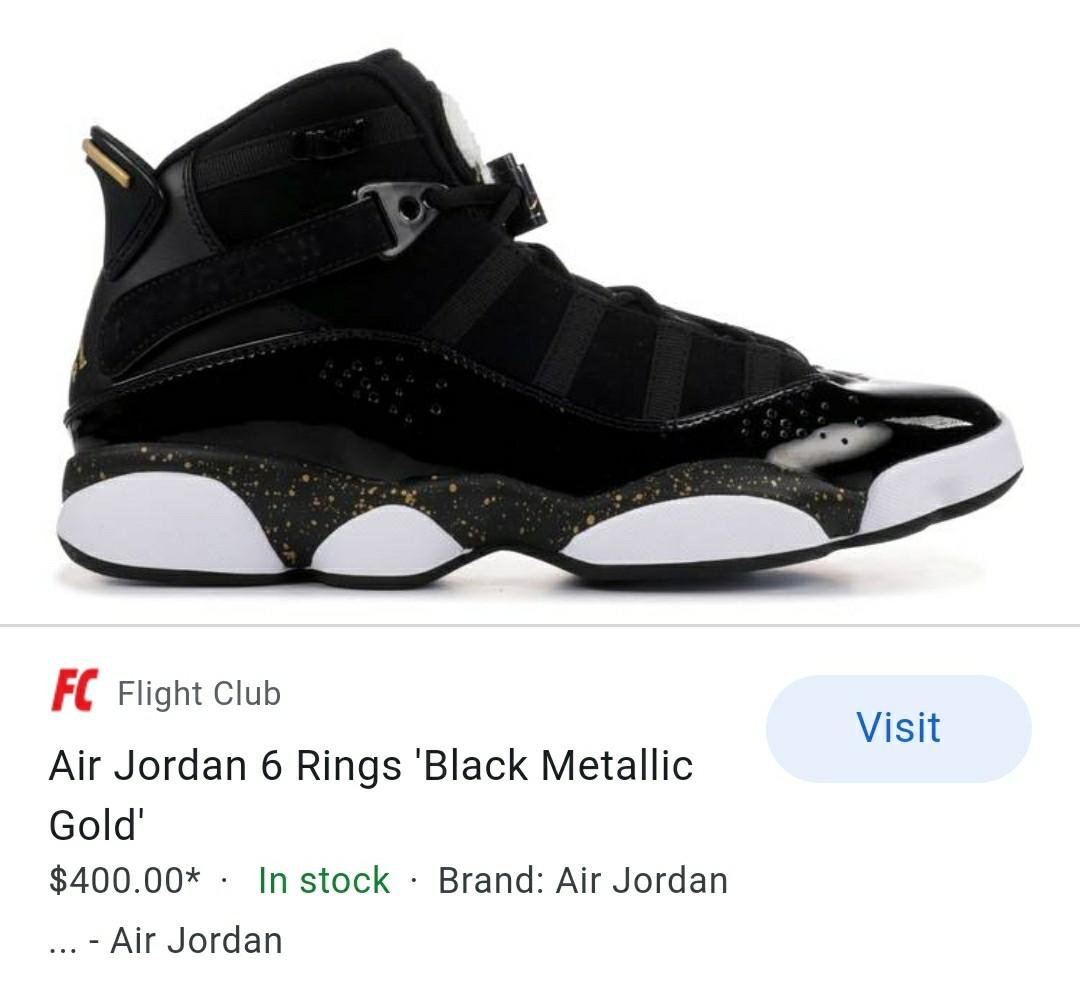Tap the Visit button
The width and height of the screenshot is (1080, 985).
898,728
